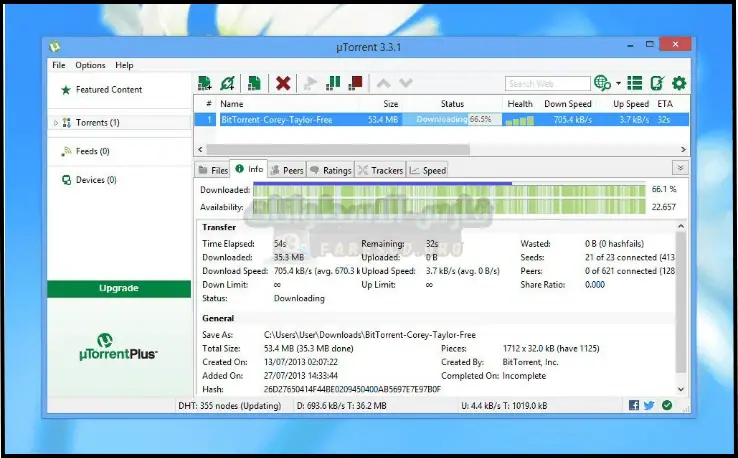Expand the Torrents tree in sidebar
The image size is (738, 458).
(56, 123)
